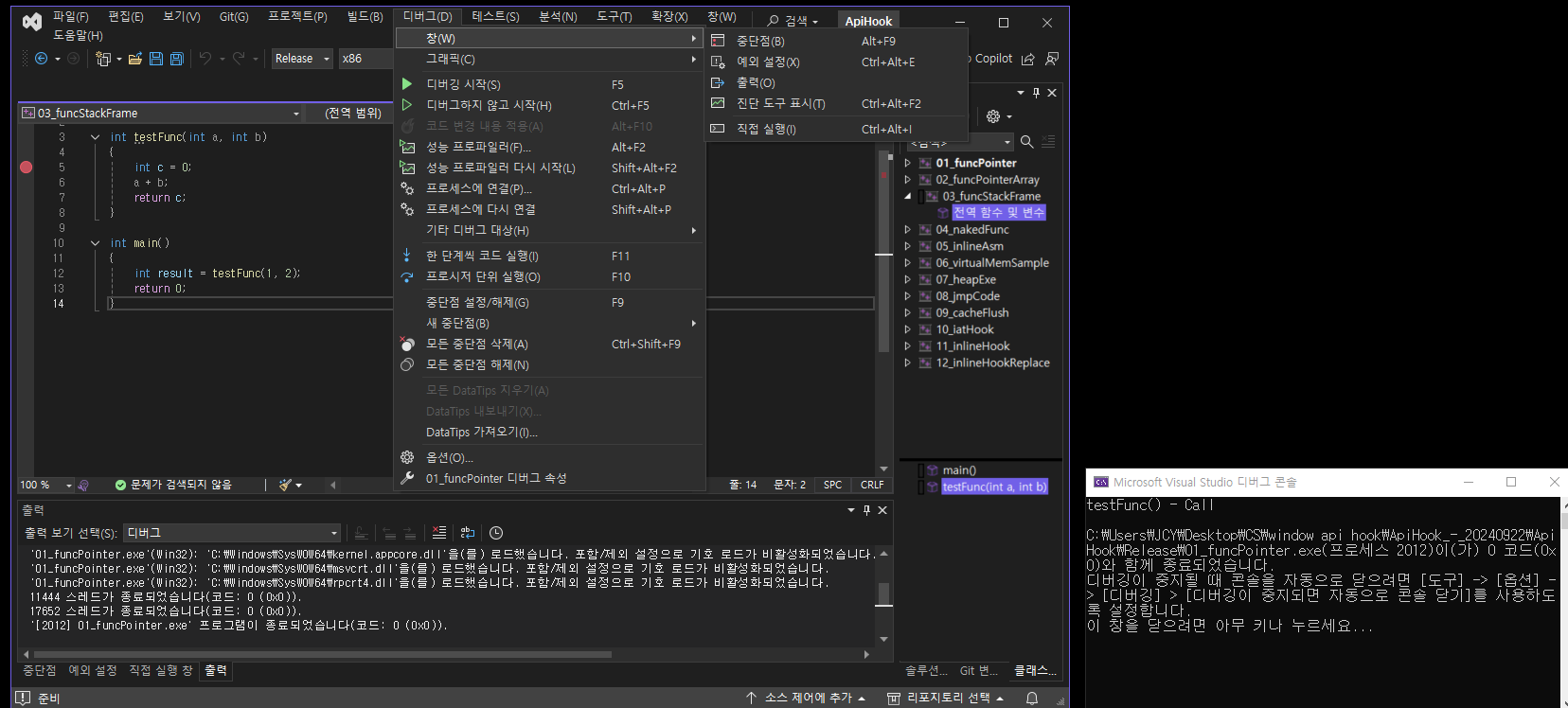This screenshot has height=708, width=1568.
Task: Click the Solution Explorer settings gear icon
Action: point(993,116)
